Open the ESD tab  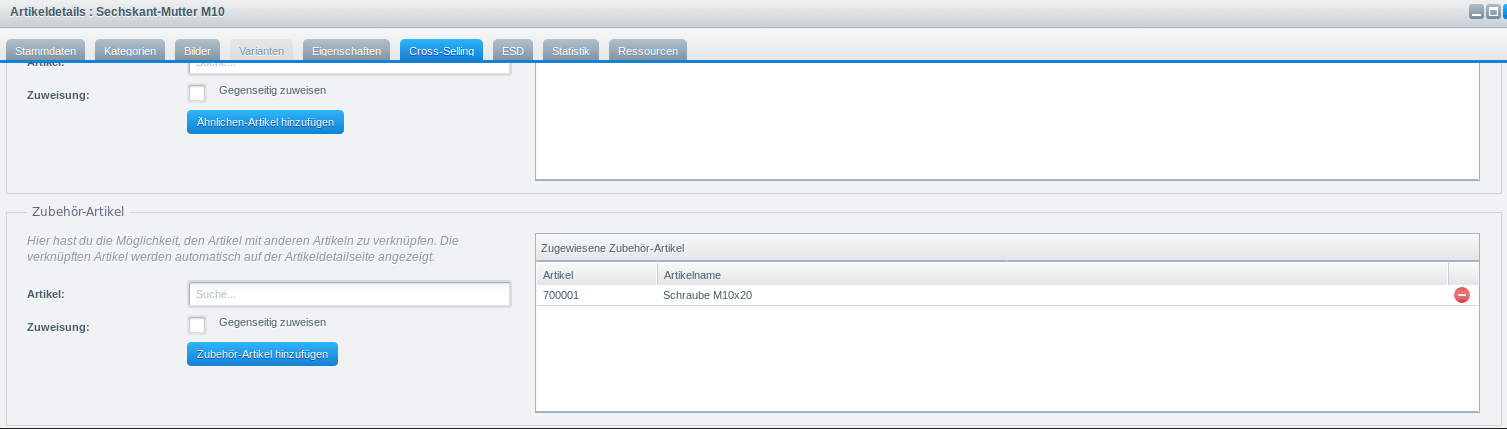pos(513,51)
